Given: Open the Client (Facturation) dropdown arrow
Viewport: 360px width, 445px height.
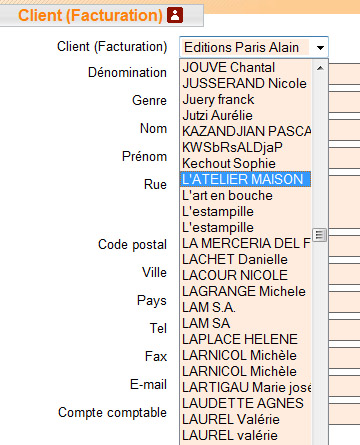Looking at the screenshot, I should pyautogui.click(x=320, y=48).
